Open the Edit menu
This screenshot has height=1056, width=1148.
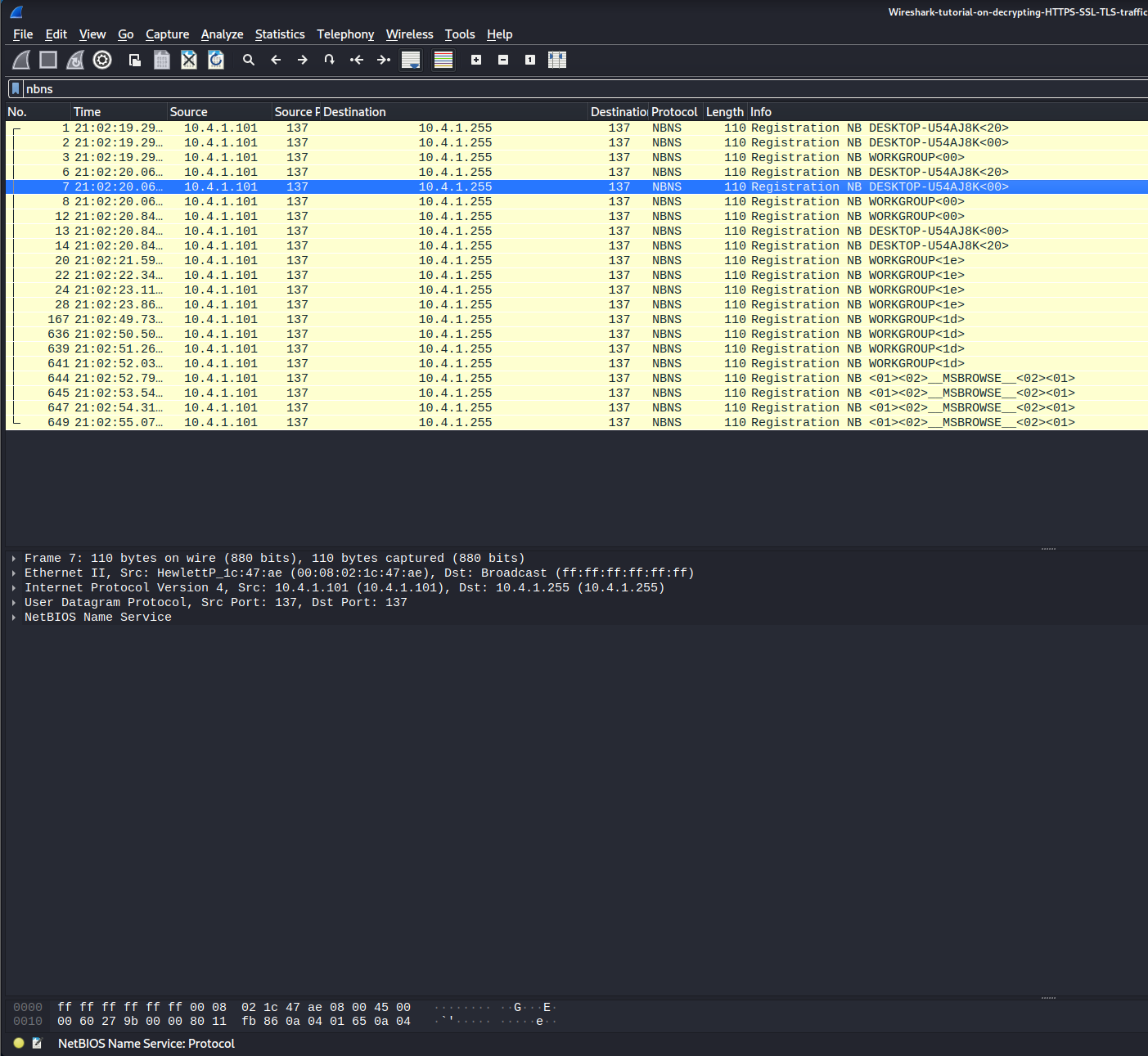tap(56, 34)
